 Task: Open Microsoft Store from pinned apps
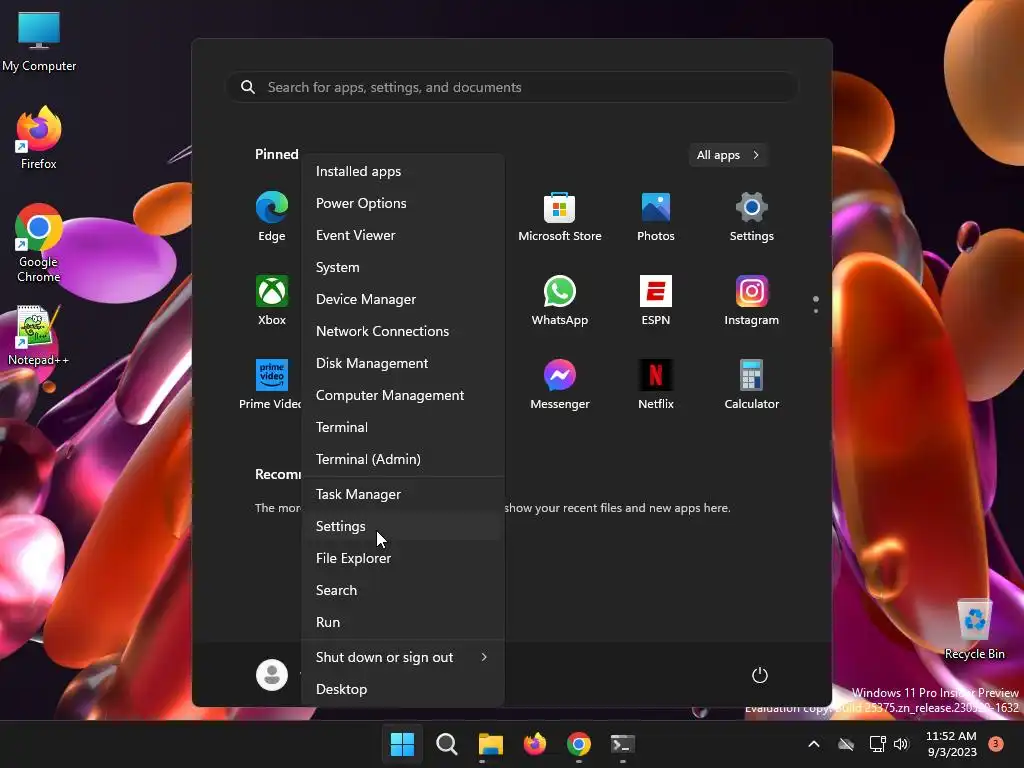tap(560, 216)
